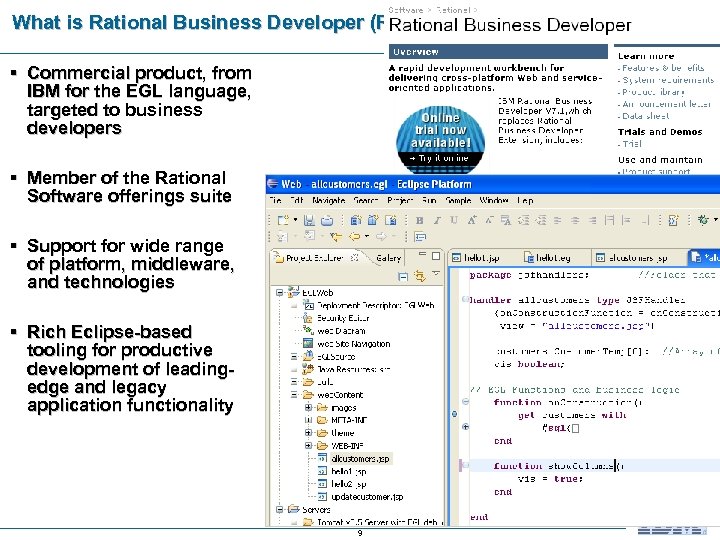Open the Search menu
This screenshot has width=720, height=540.
pos(366,200)
